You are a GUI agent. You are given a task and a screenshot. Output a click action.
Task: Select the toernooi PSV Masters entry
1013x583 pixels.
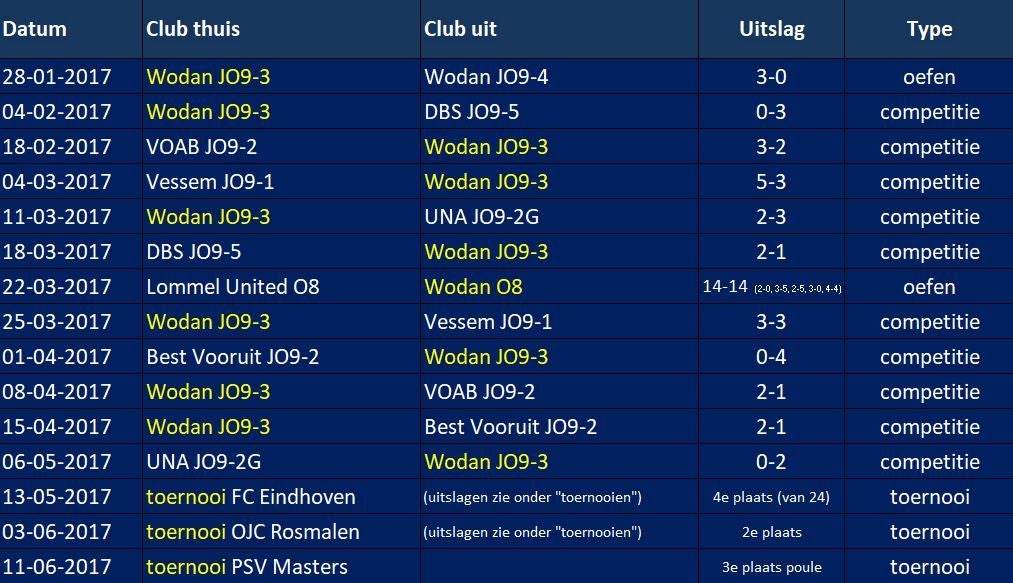[x=247, y=567]
